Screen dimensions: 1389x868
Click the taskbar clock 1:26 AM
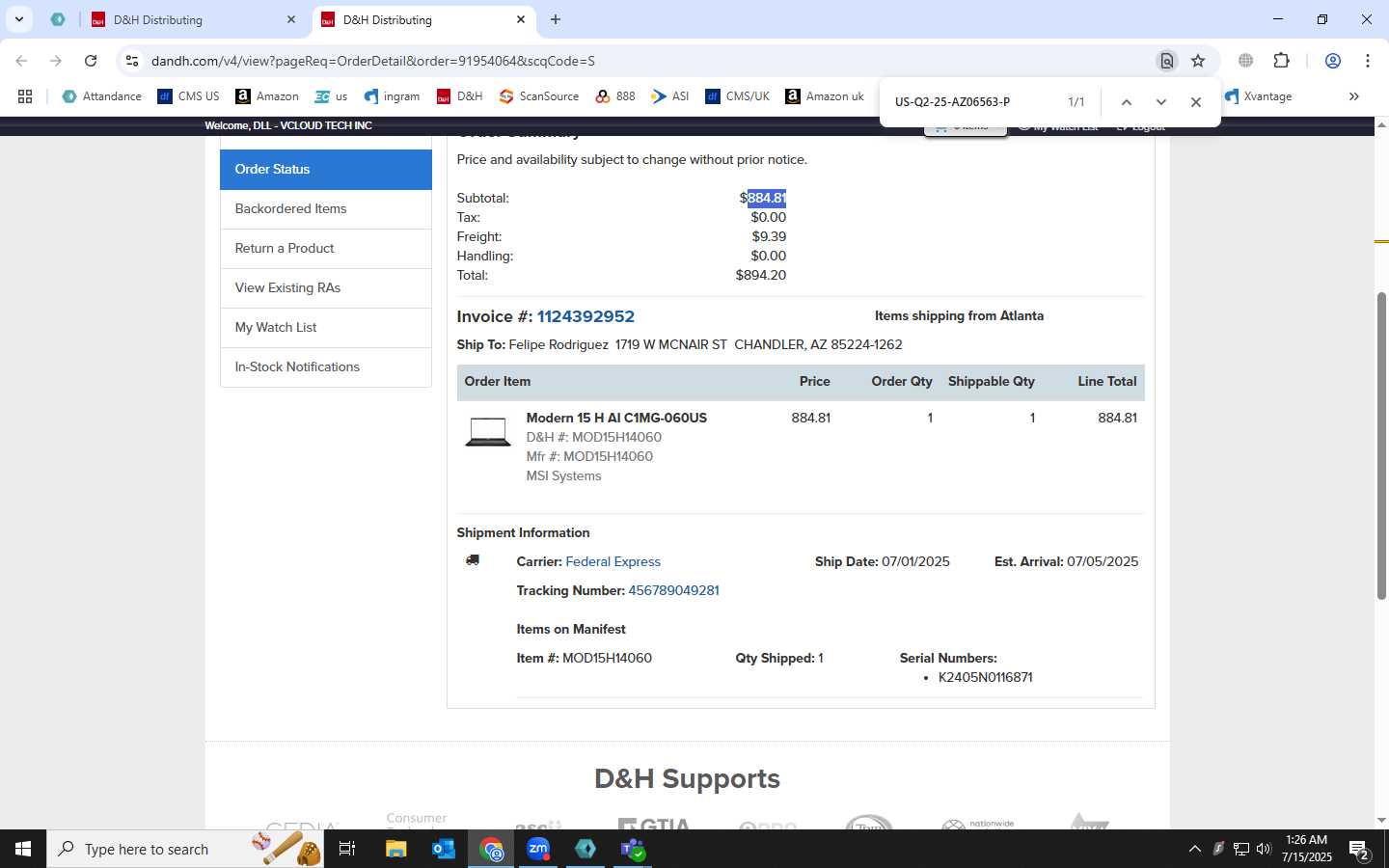click(x=1306, y=840)
